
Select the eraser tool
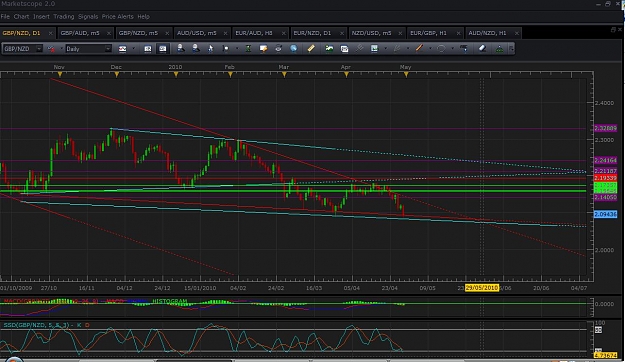(482, 49)
